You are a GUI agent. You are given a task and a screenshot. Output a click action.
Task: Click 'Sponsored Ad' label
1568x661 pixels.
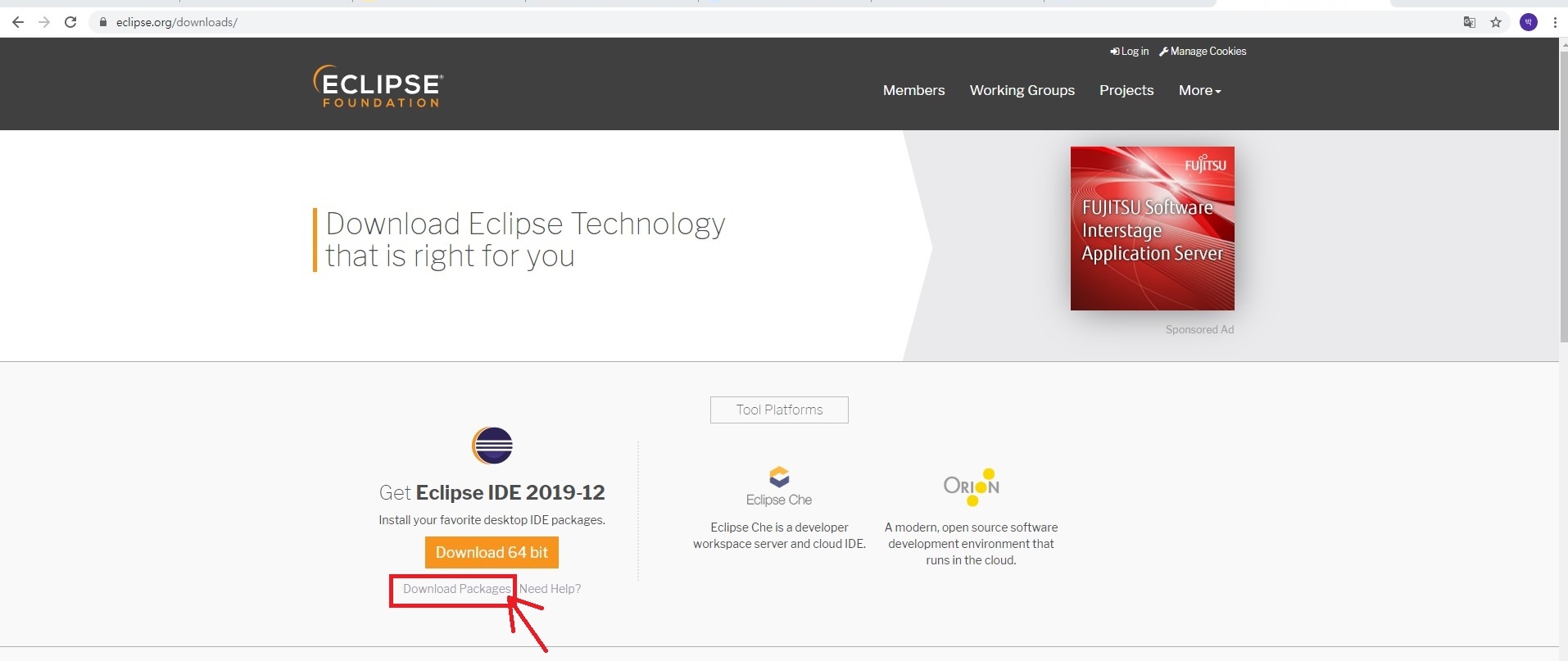(x=1199, y=329)
